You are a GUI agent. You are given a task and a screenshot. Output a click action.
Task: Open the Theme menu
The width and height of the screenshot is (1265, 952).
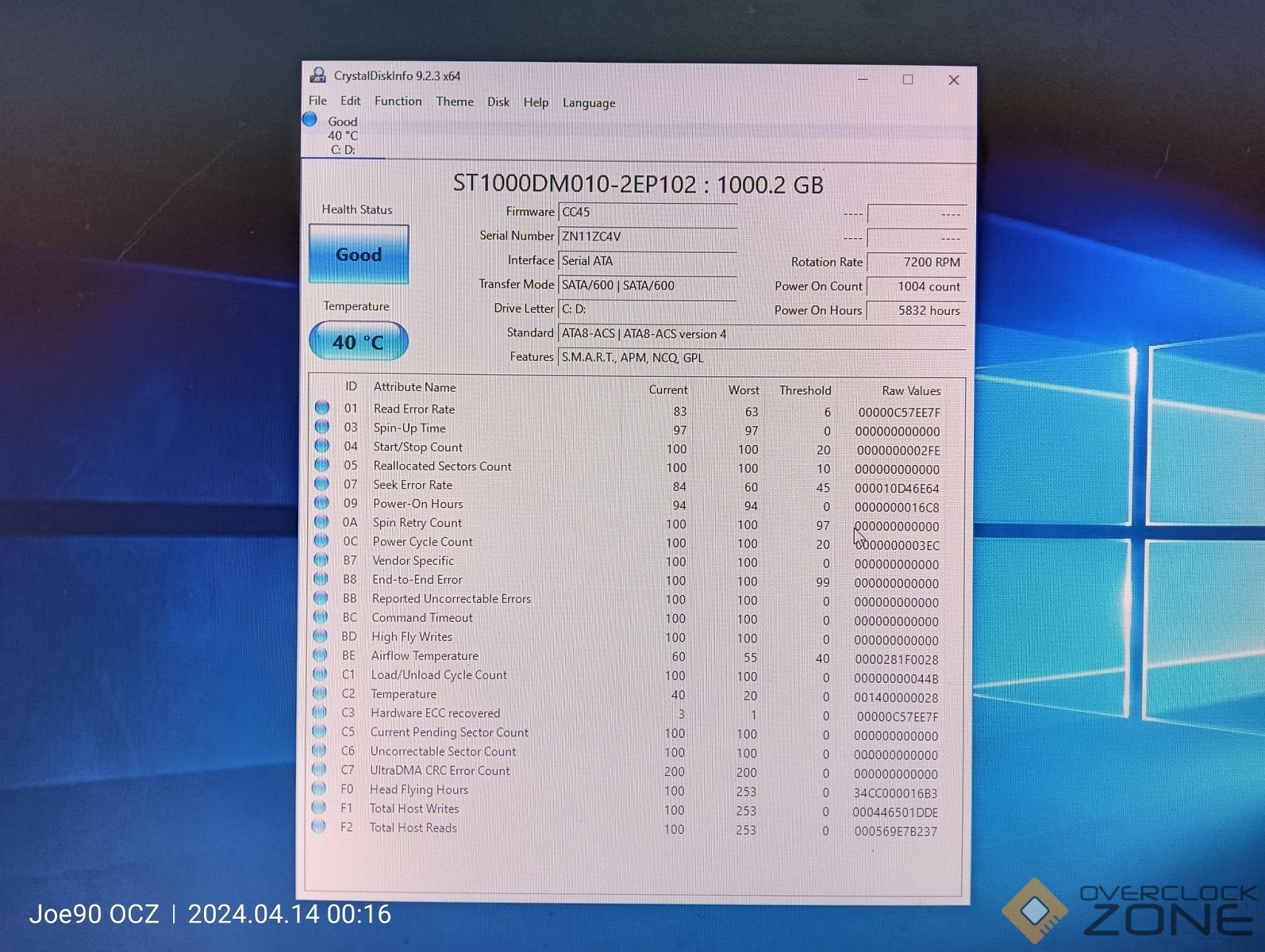pos(455,102)
